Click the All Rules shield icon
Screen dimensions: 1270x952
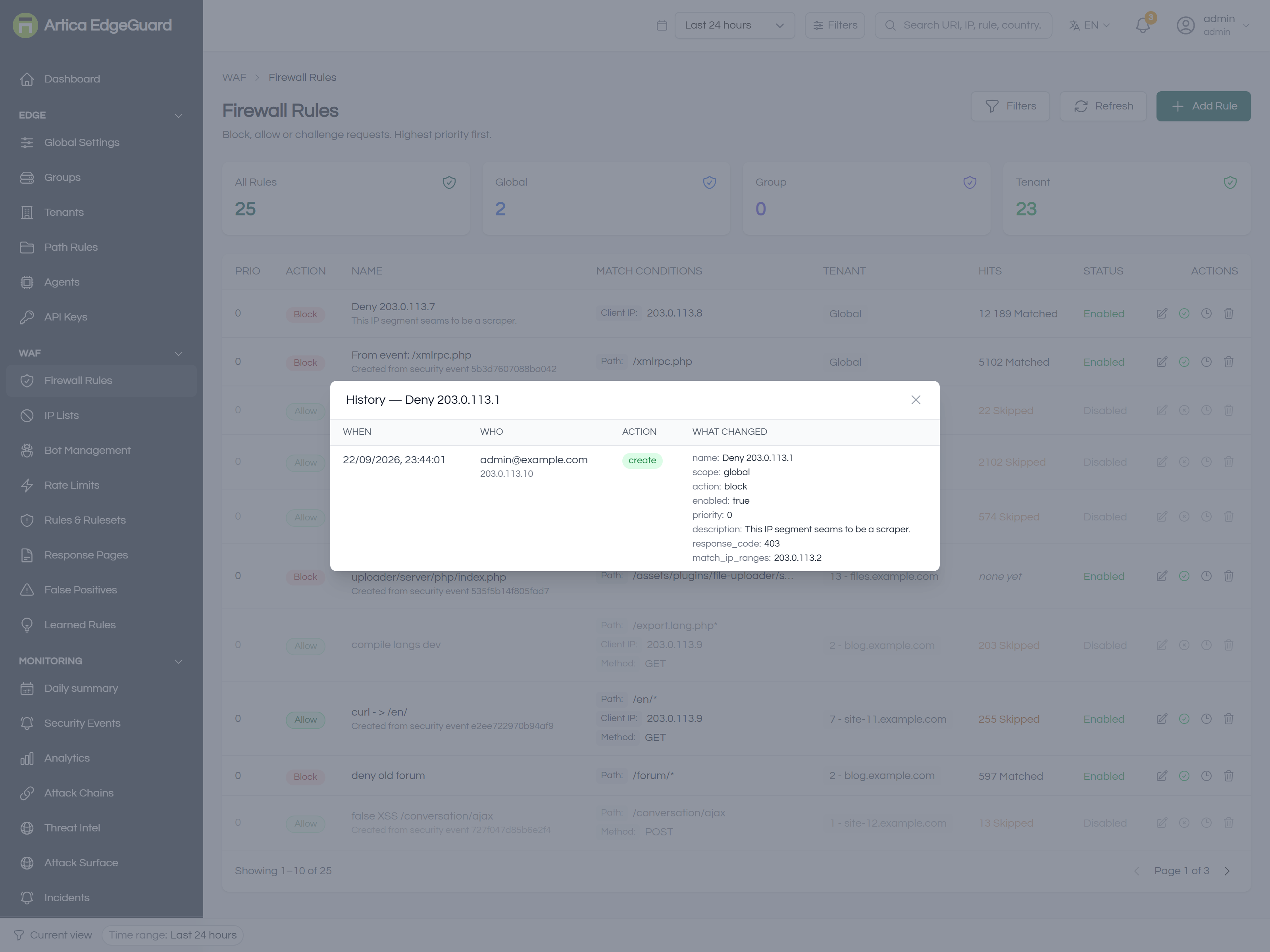tap(449, 182)
